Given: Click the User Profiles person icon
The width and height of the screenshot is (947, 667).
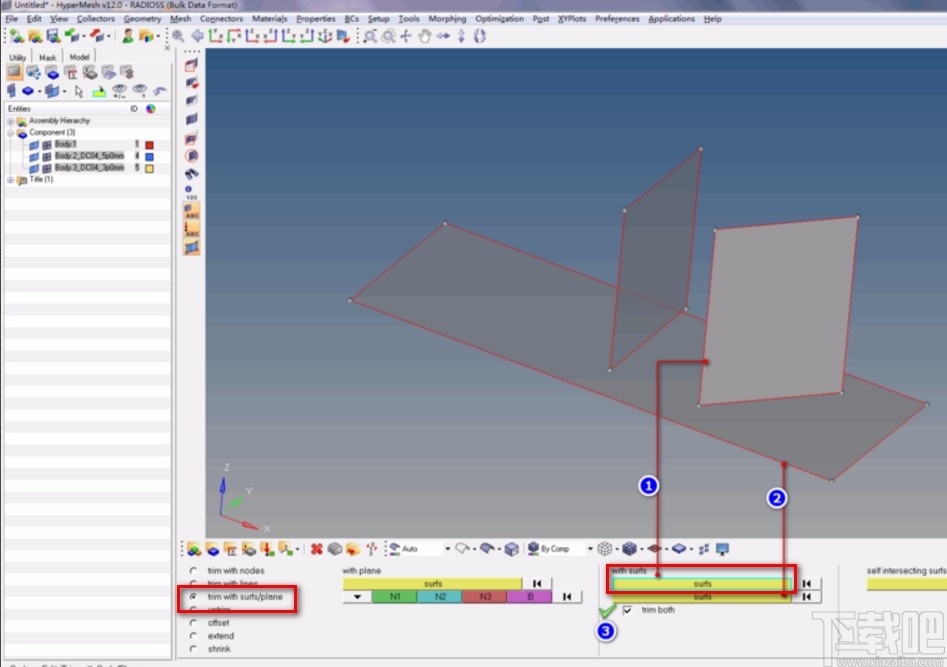Looking at the screenshot, I should point(127,36).
